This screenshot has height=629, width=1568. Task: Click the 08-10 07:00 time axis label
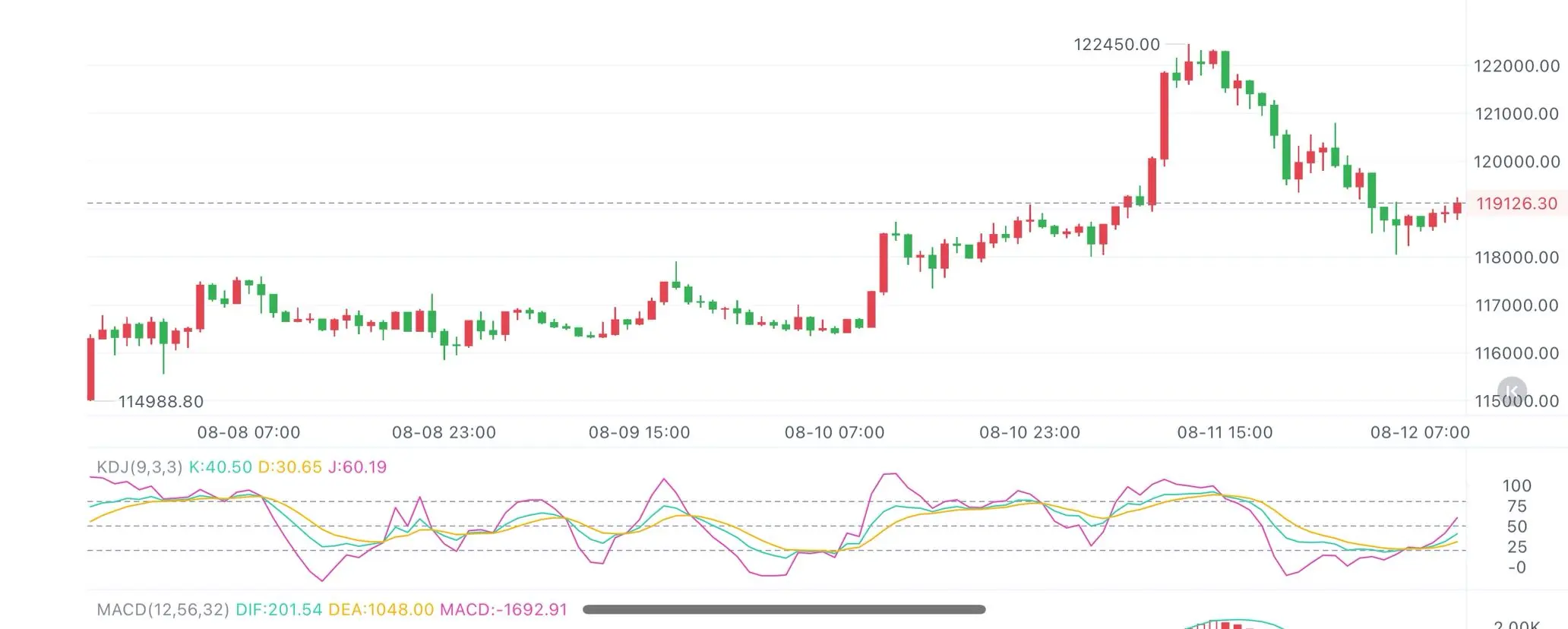(834, 432)
